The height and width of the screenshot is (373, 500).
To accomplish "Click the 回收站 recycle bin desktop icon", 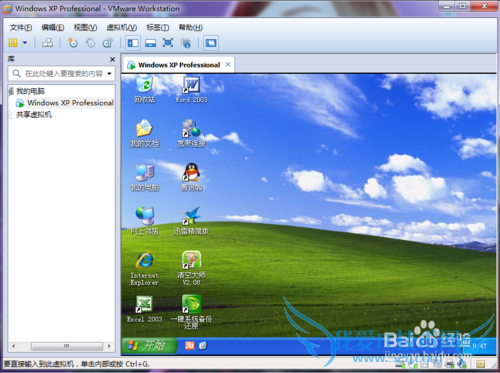I will [145, 89].
